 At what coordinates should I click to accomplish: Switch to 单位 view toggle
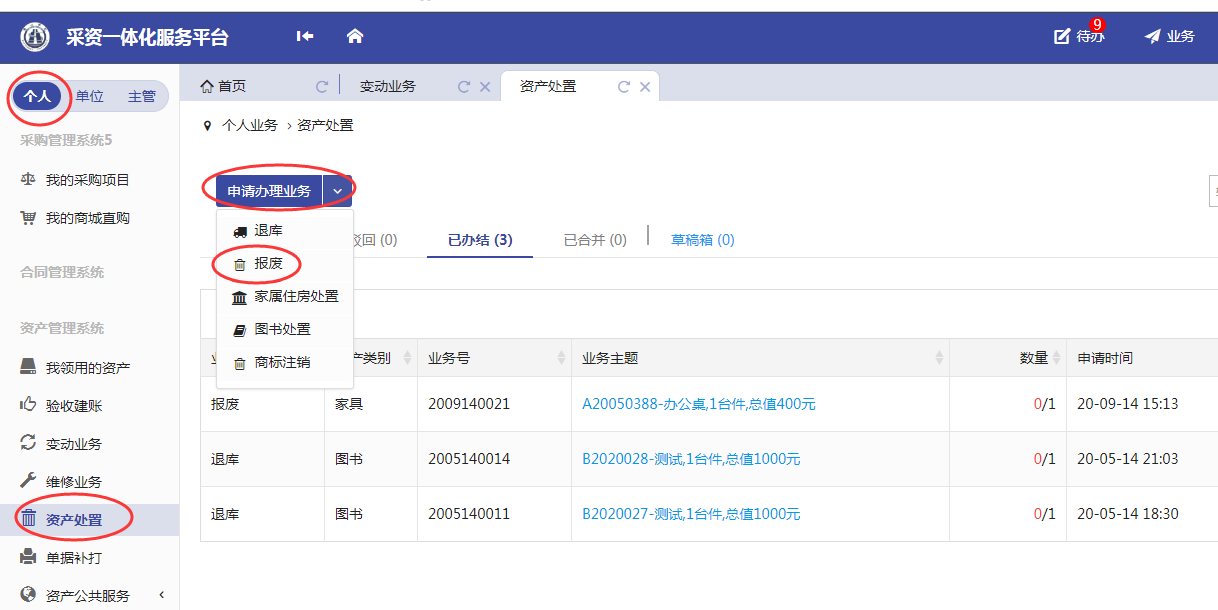[x=90, y=96]
